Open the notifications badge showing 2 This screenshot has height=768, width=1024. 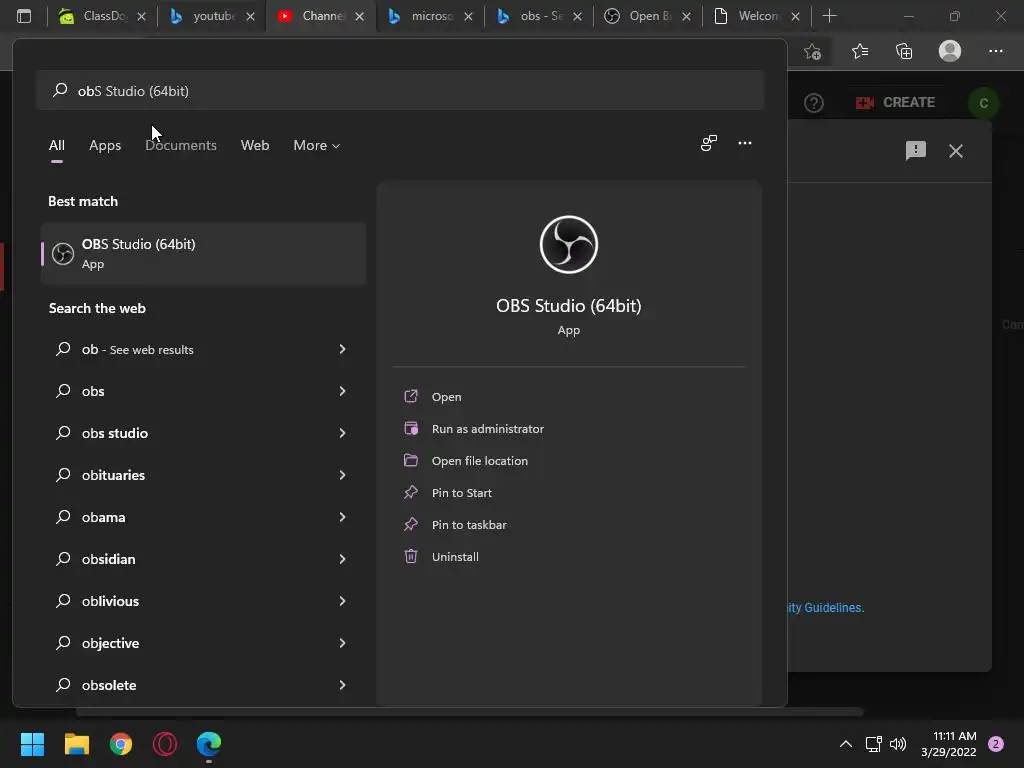[996, 744]
